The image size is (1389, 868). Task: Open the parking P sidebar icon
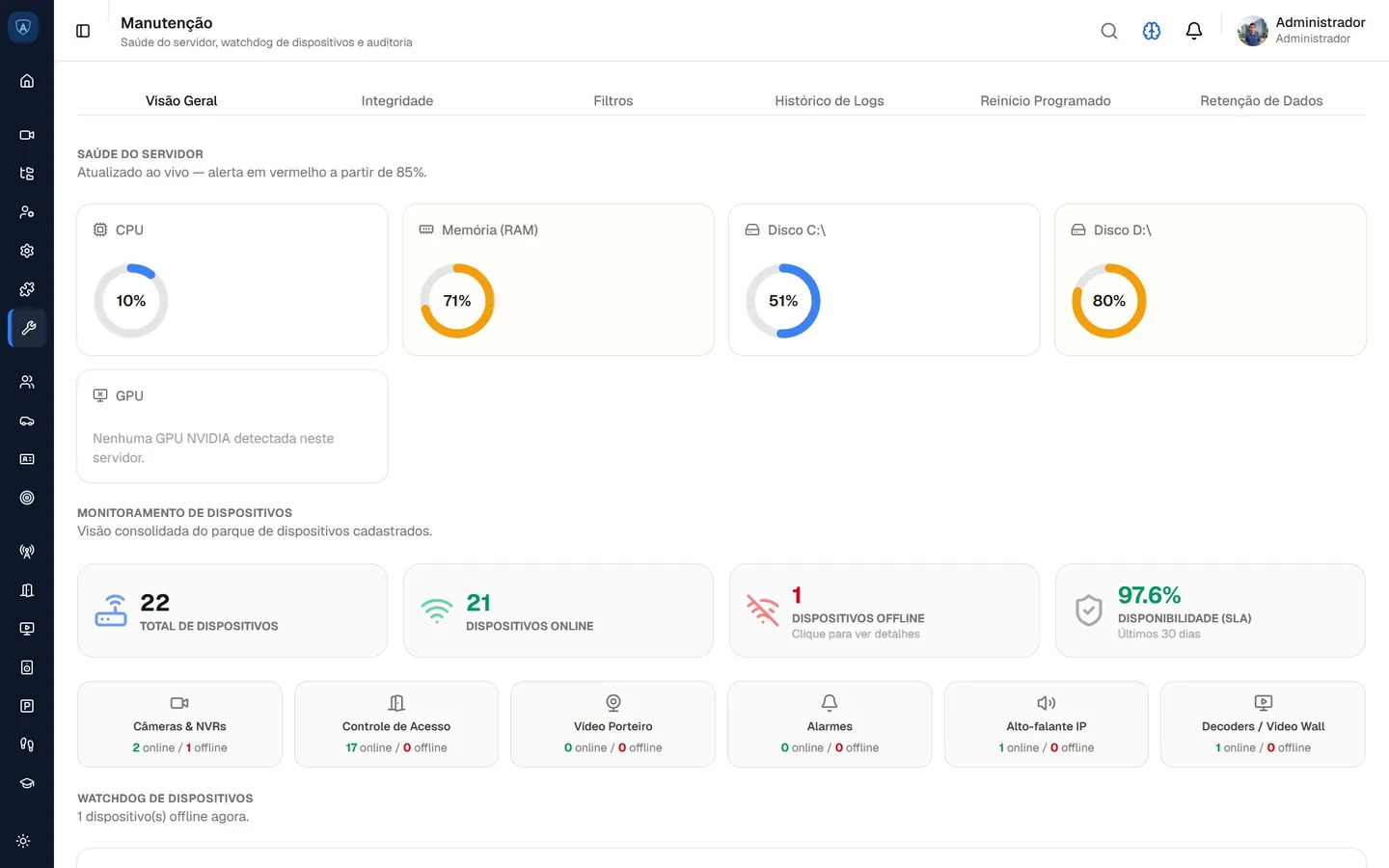pyautogui.click(x=27, y=706)
